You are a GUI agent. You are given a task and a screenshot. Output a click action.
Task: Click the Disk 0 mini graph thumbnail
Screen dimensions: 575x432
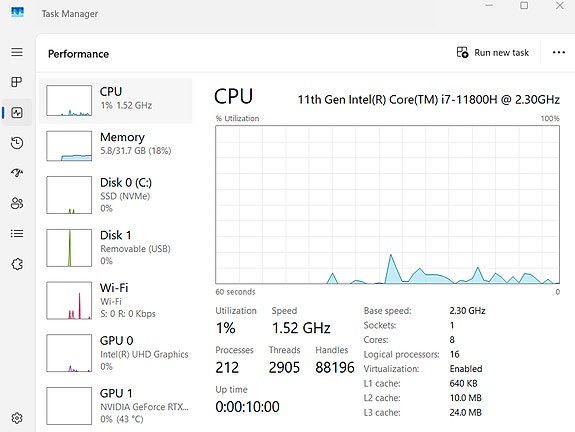(69, 195)
